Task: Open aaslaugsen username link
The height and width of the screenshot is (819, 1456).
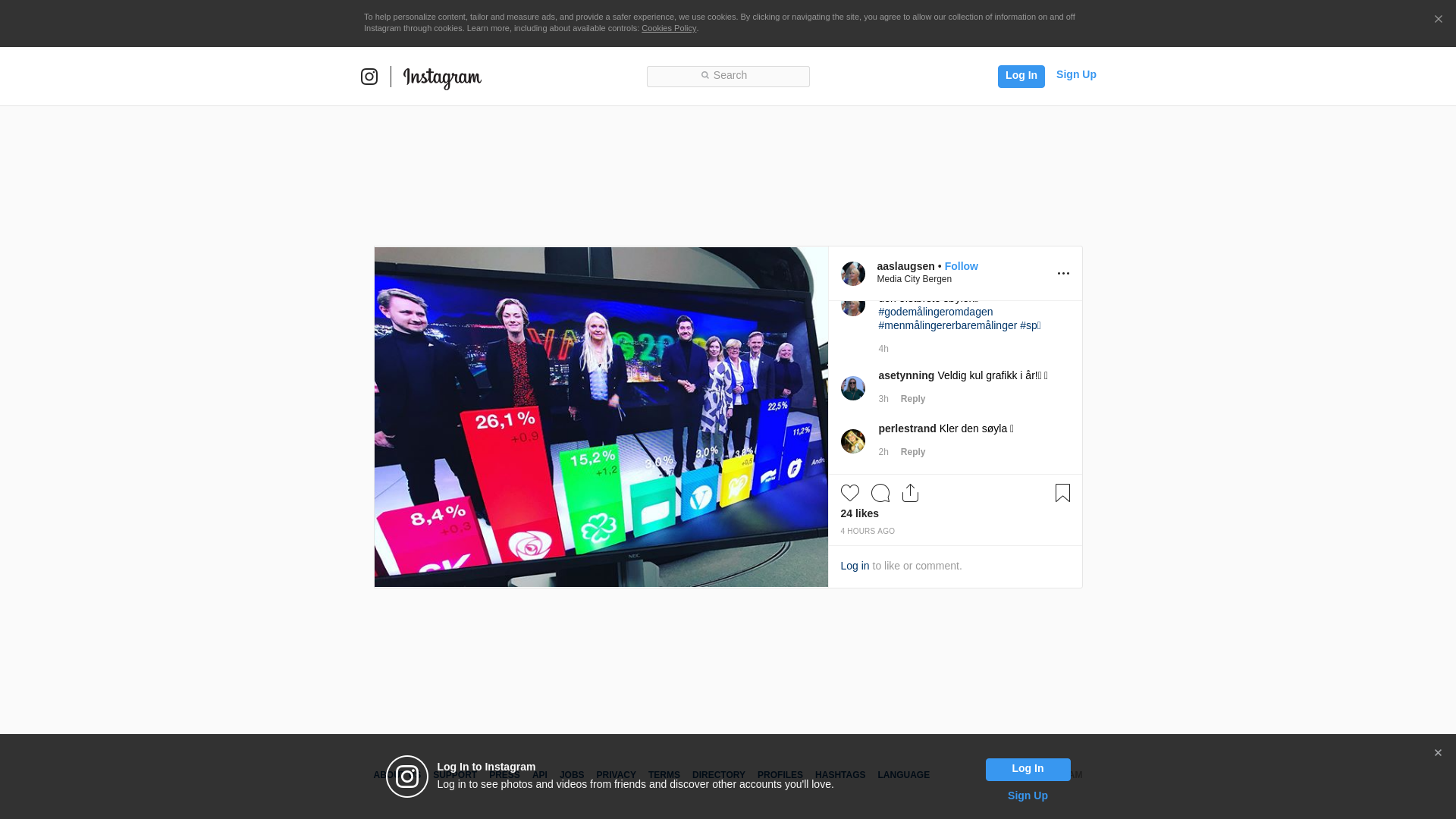Action: point(905,266)
